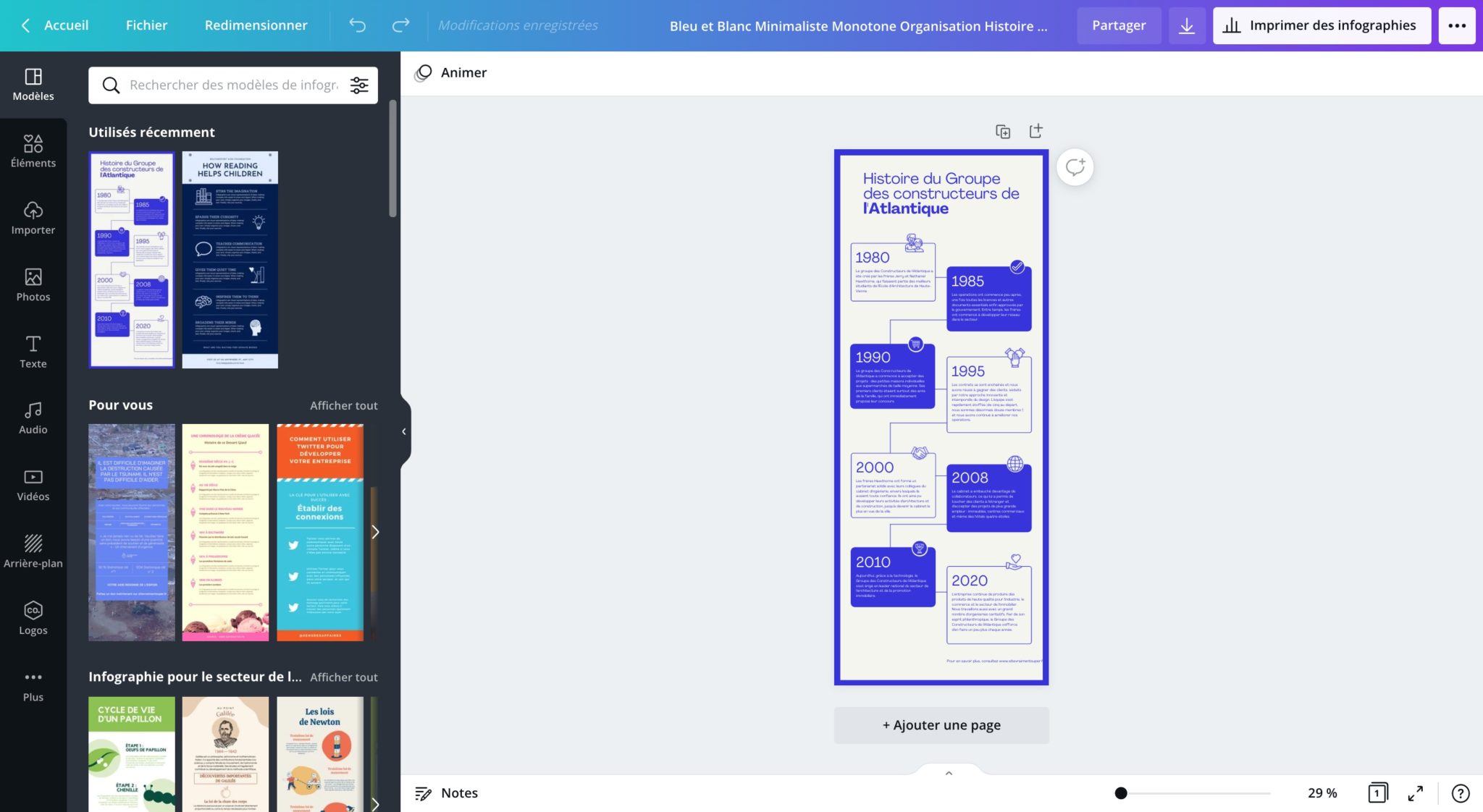
Task: Collapse the templates panel with the chevron
Action: click(x=404, y=431)
